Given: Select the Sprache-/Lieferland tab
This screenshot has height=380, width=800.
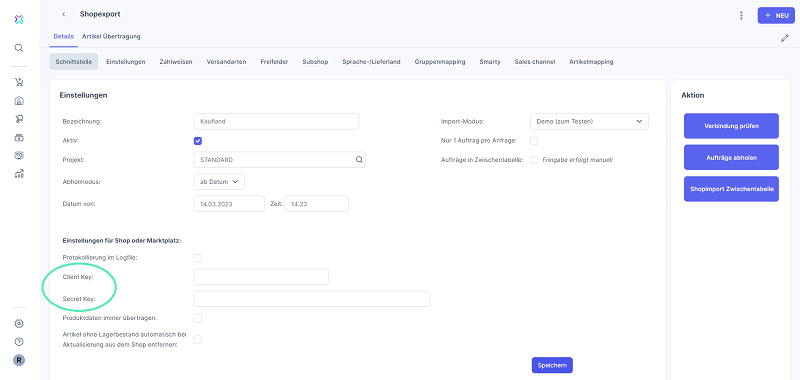Looking at the screenshot, I should pyautogui.click(x=371, y=62).
